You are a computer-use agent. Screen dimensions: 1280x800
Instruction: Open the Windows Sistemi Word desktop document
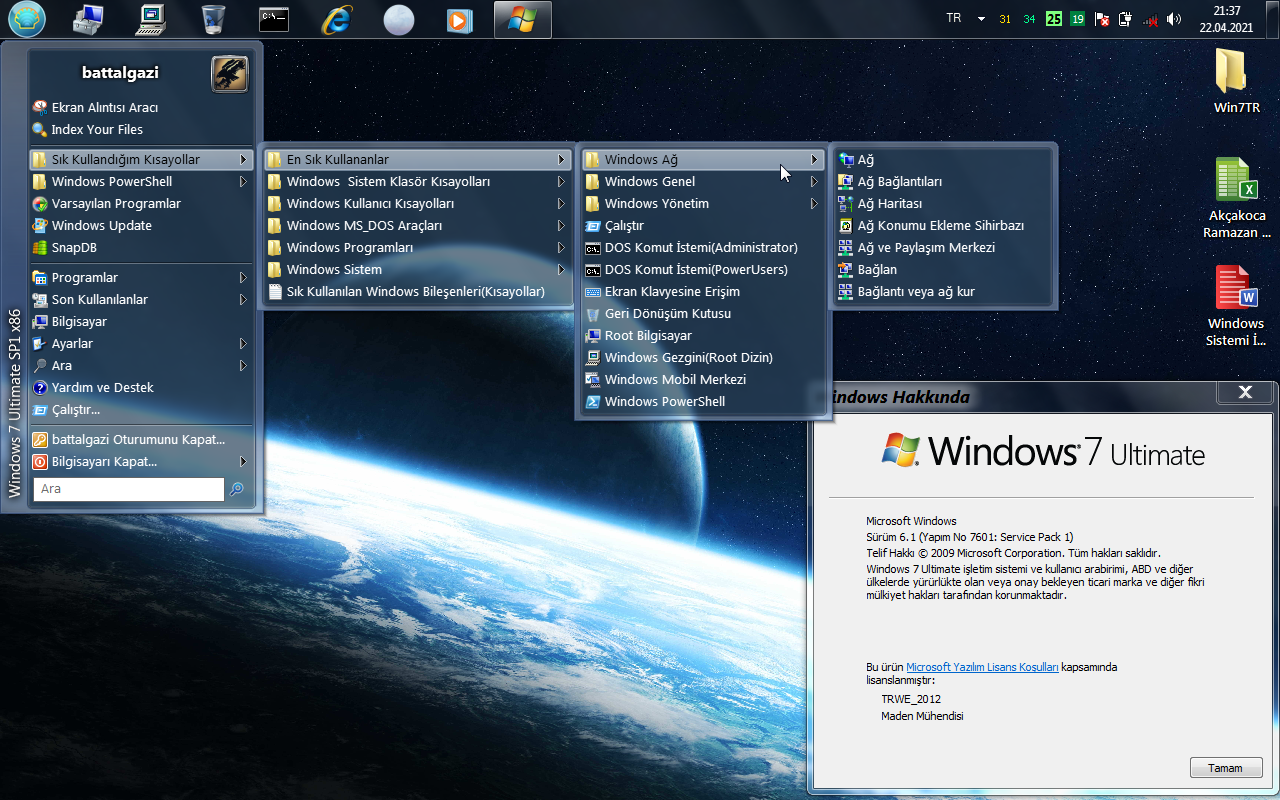pos(1237,306)
